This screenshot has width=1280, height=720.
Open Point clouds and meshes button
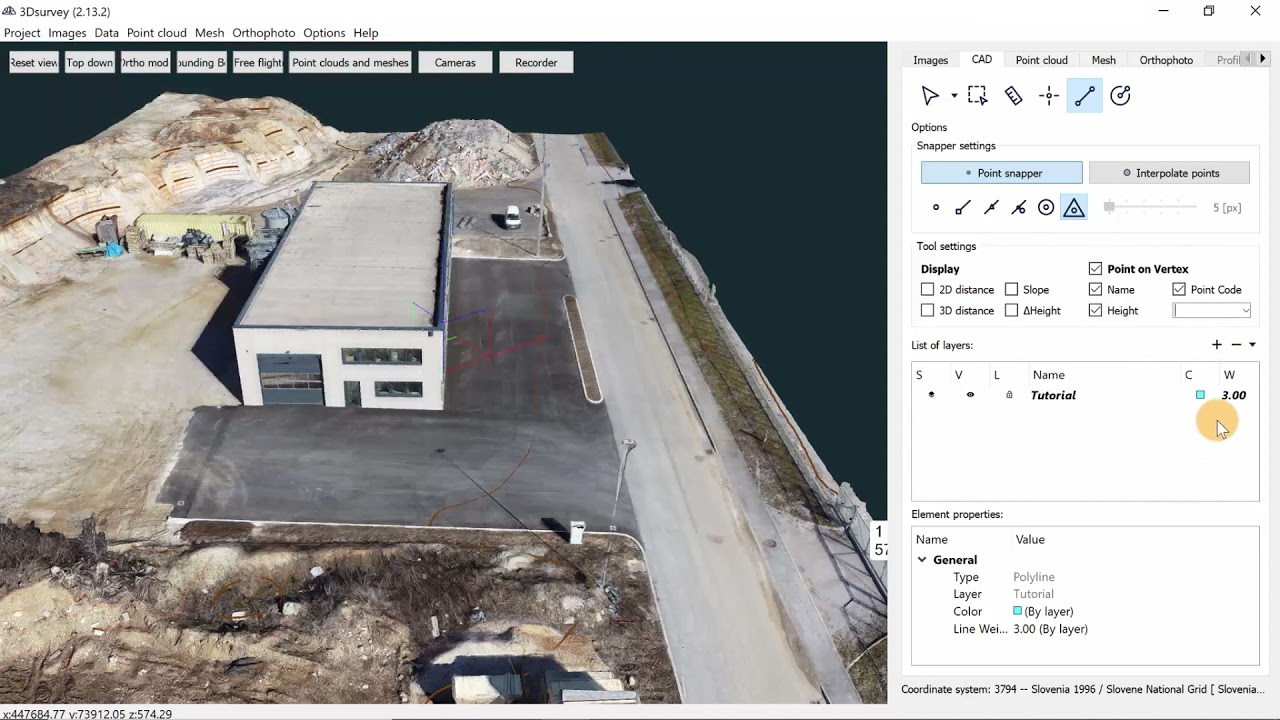[x=350, y=62]
